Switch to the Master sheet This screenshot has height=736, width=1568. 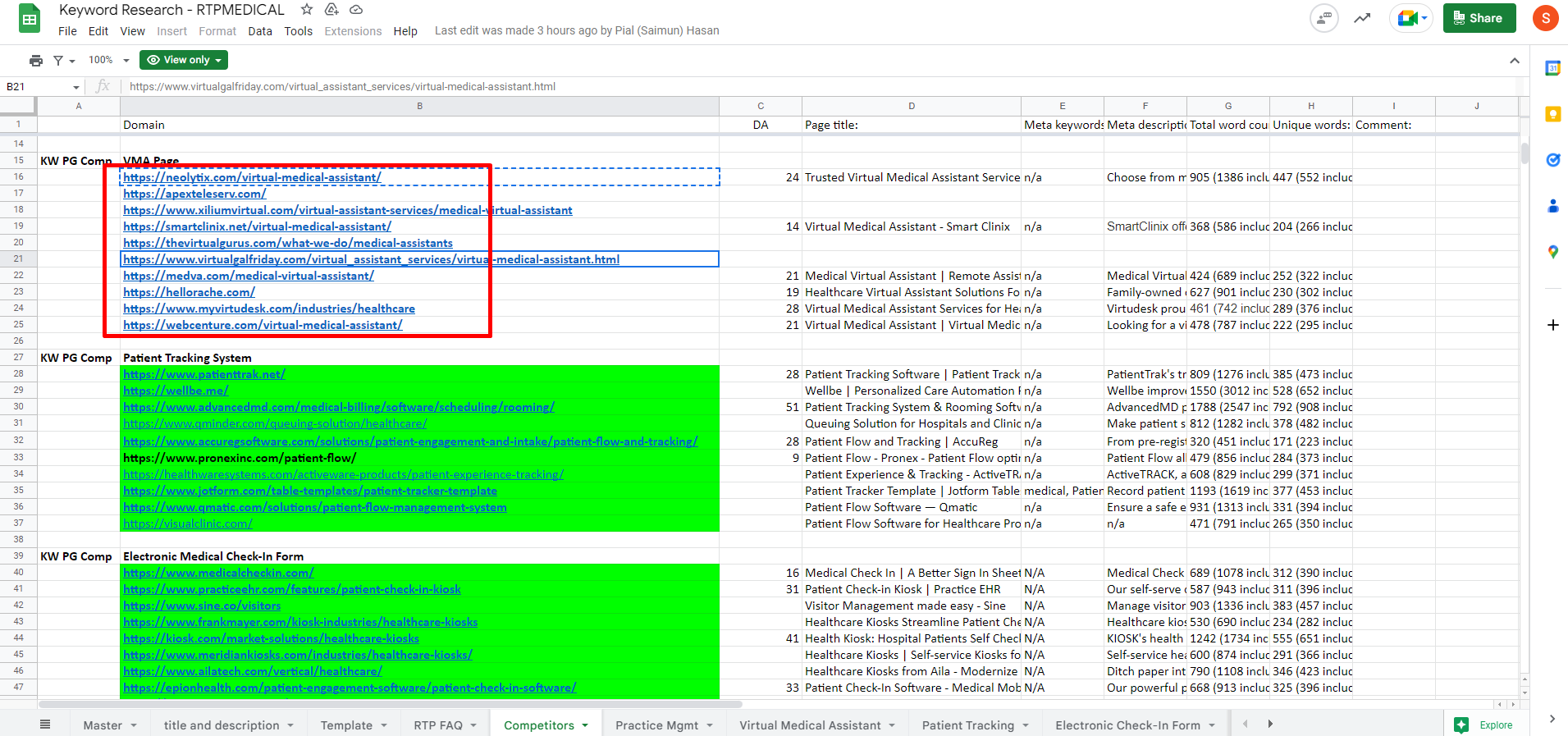click(103, 725)
